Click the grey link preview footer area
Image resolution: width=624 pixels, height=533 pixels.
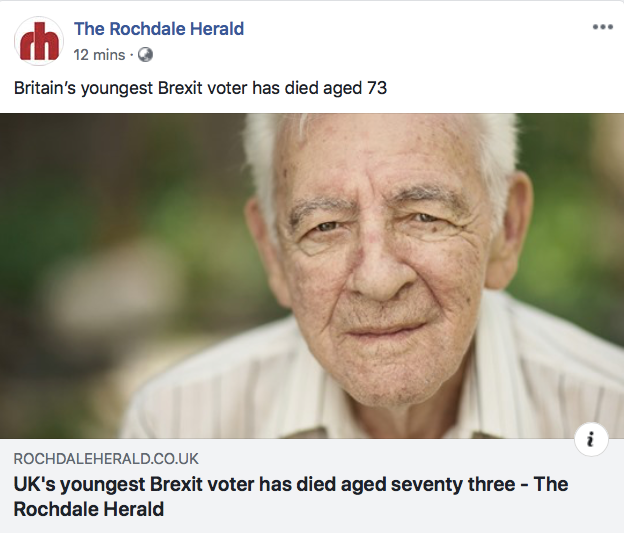coord(312,486)
